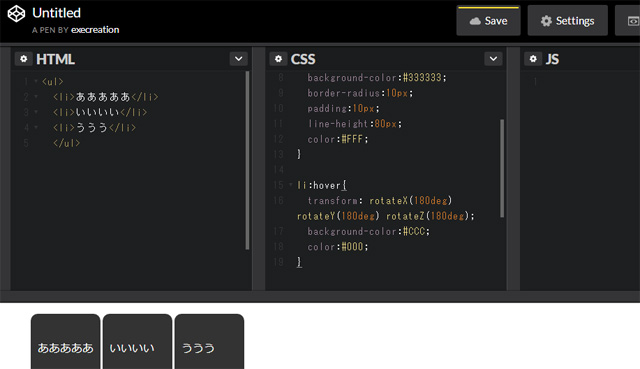Click background-color:#CCC CSS line
The height and width of the screenshot is (369, 640).
(369, 231)
